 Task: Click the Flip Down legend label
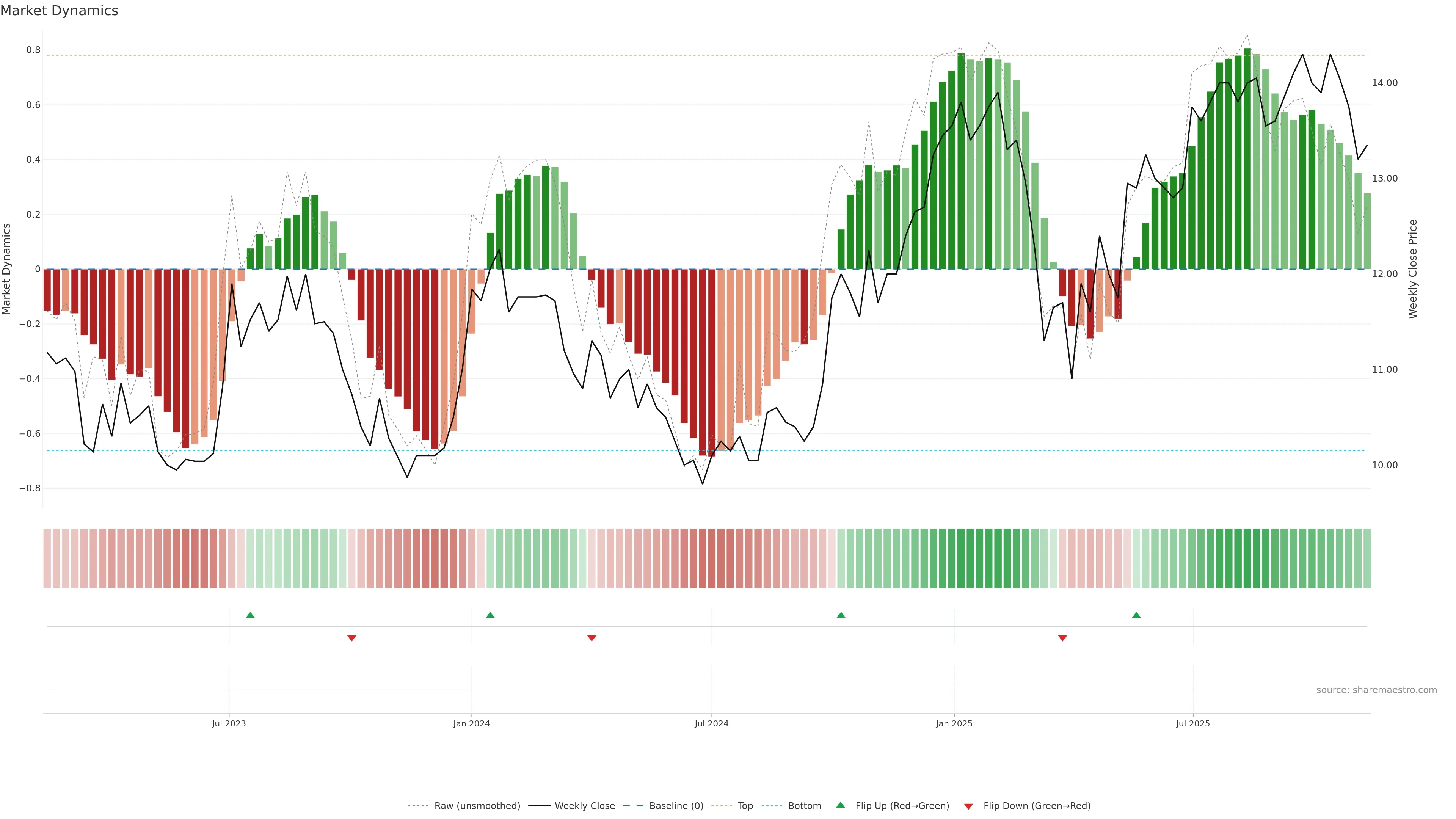click(x=1037, y=806)
